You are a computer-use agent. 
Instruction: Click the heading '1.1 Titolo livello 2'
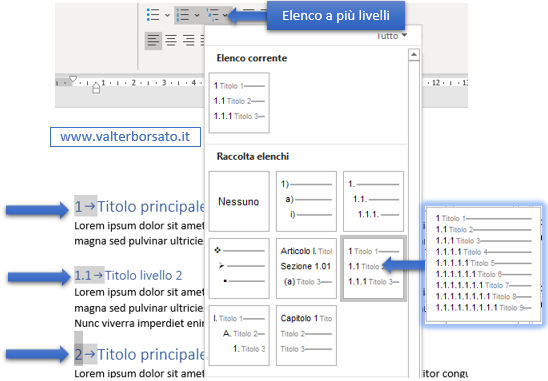128,275
